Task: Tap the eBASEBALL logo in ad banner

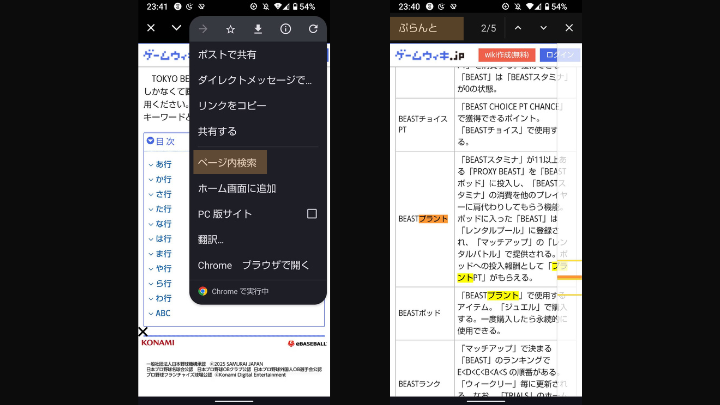Action: pos(307,343)
